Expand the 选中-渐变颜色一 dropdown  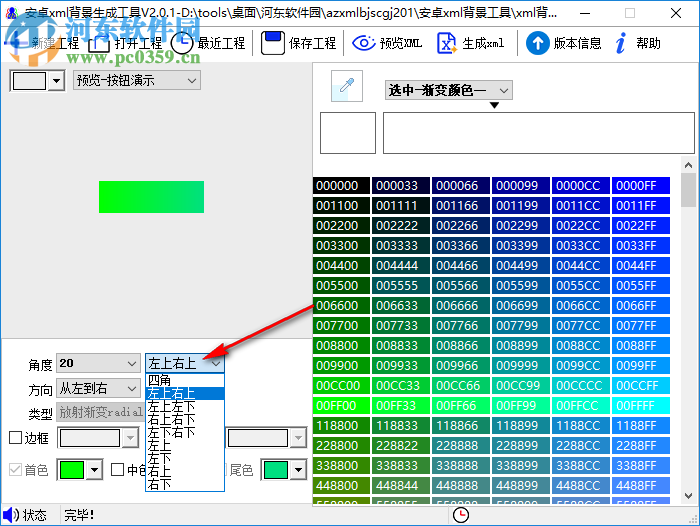tap(449, 90)
